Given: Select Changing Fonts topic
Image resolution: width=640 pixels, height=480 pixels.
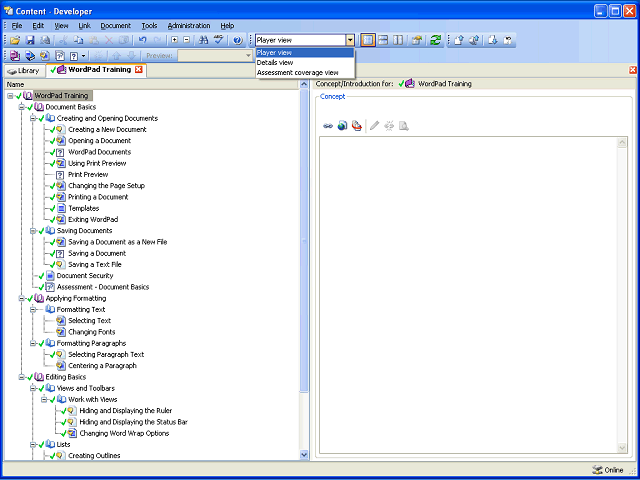Looking at the screenshot, I should point(92,332).
